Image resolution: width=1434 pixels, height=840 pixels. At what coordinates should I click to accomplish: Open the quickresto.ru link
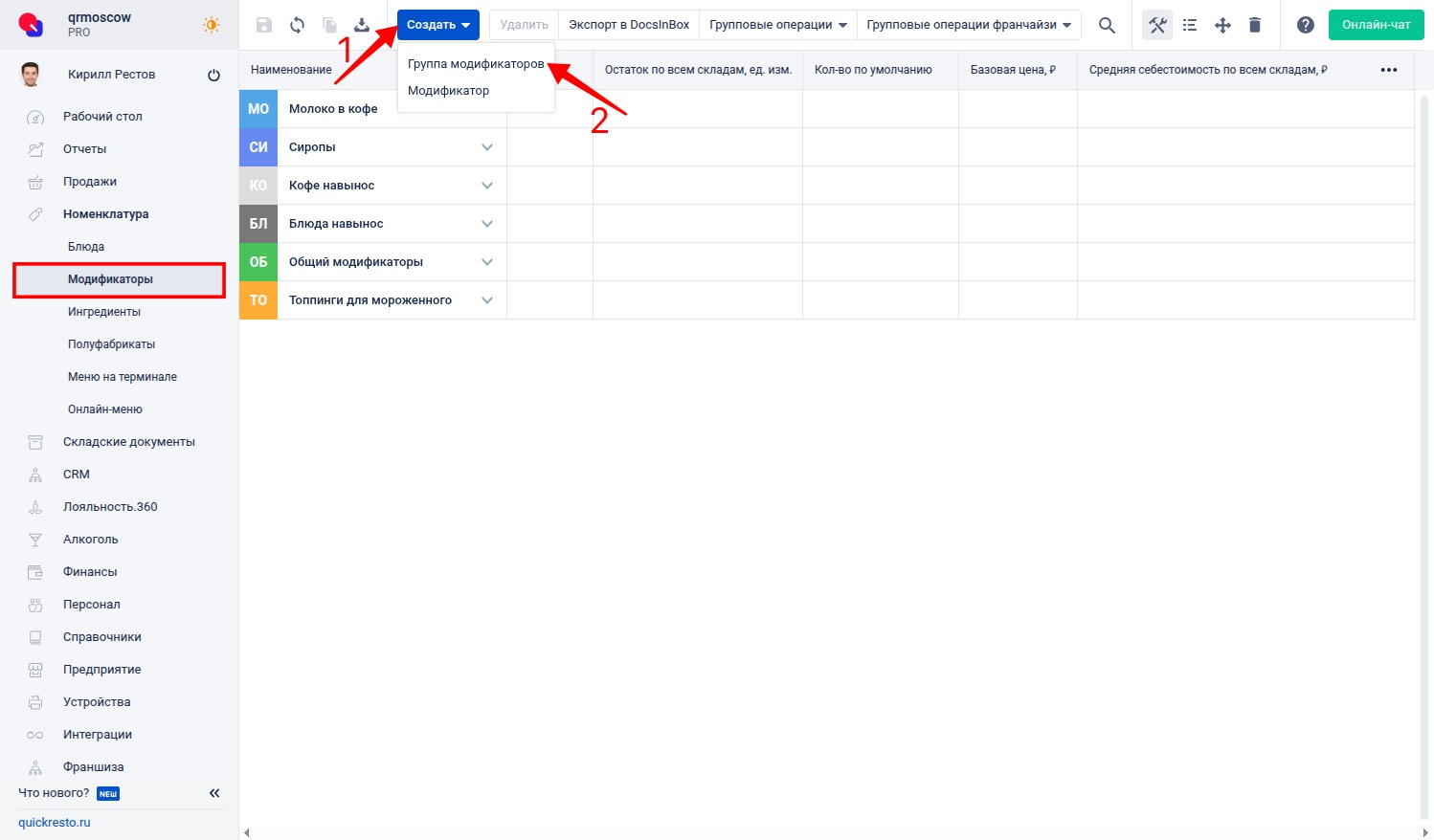[x=55, y=823]
